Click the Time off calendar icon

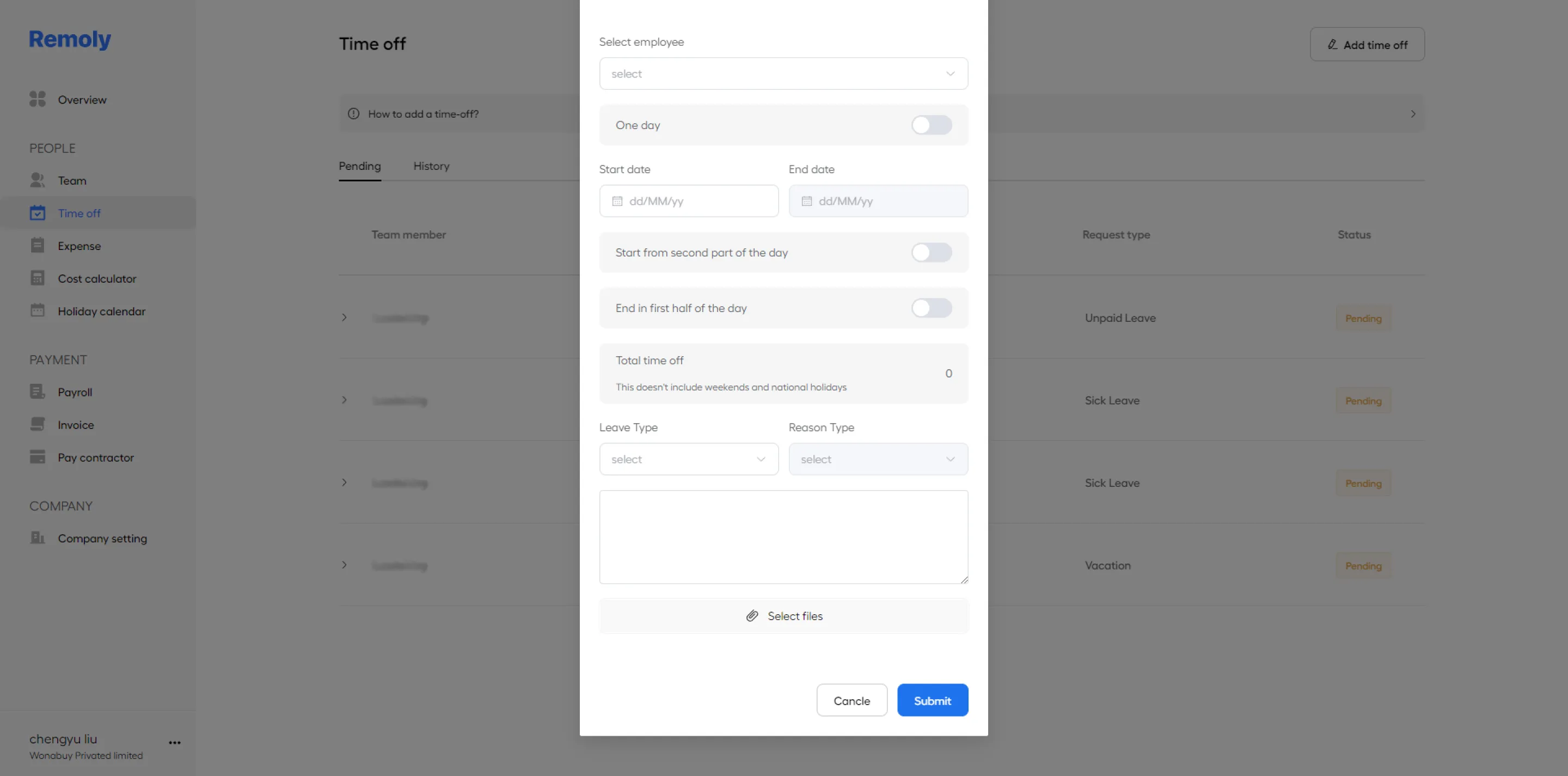(x=38, y=213)
